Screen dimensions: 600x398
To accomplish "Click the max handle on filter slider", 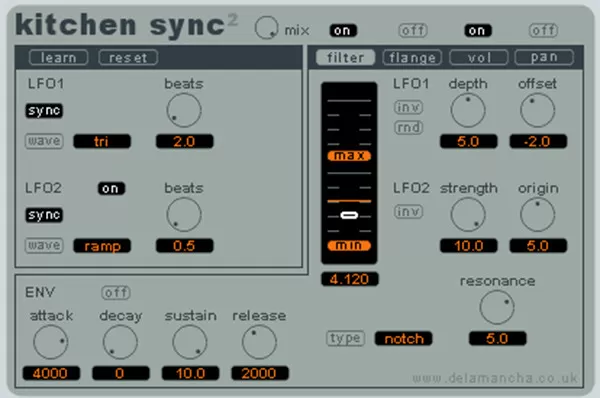I will tap(349, 156).
